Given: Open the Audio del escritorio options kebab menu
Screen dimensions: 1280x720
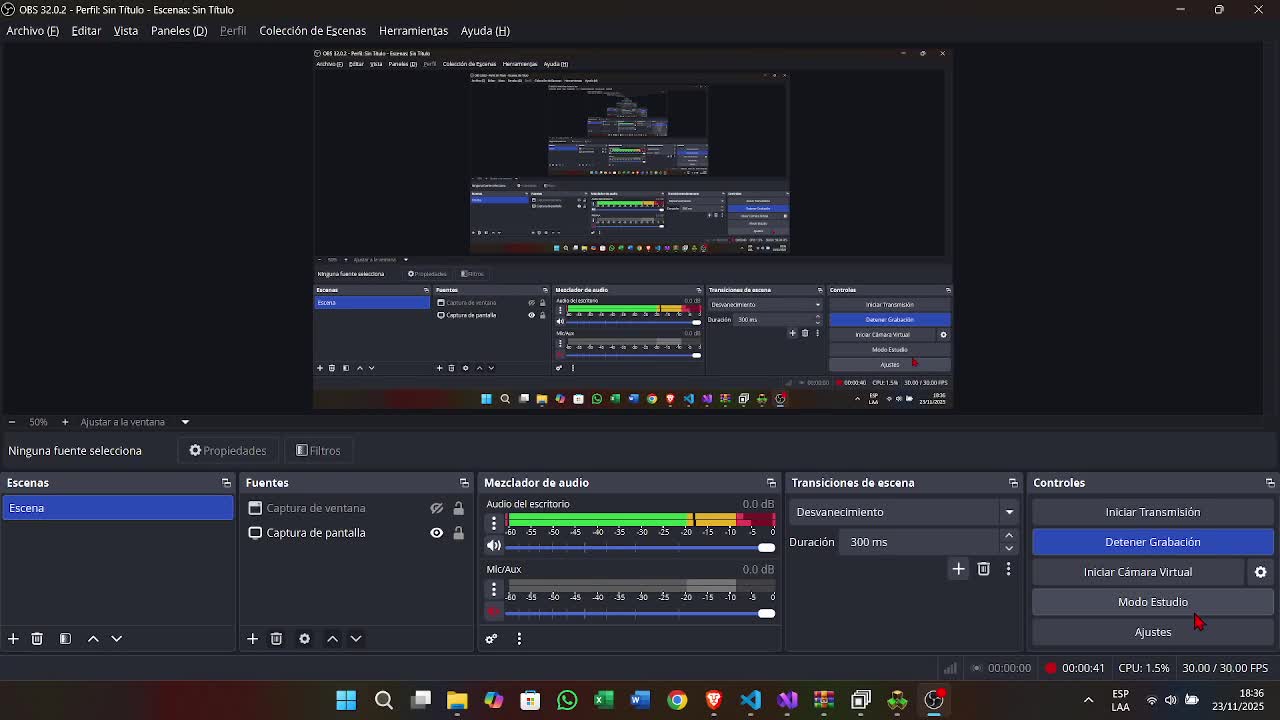Looking at the screenshot, I should (x=493, y=522).
